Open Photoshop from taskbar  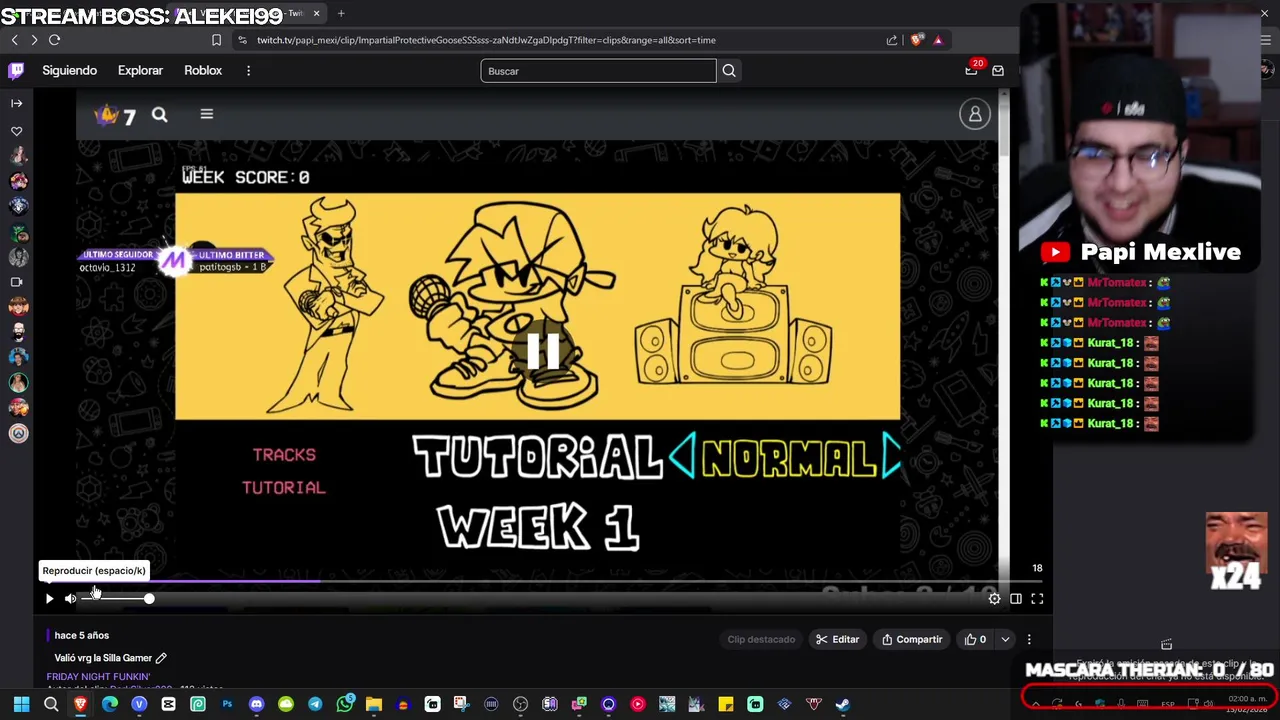click(227, 704)
